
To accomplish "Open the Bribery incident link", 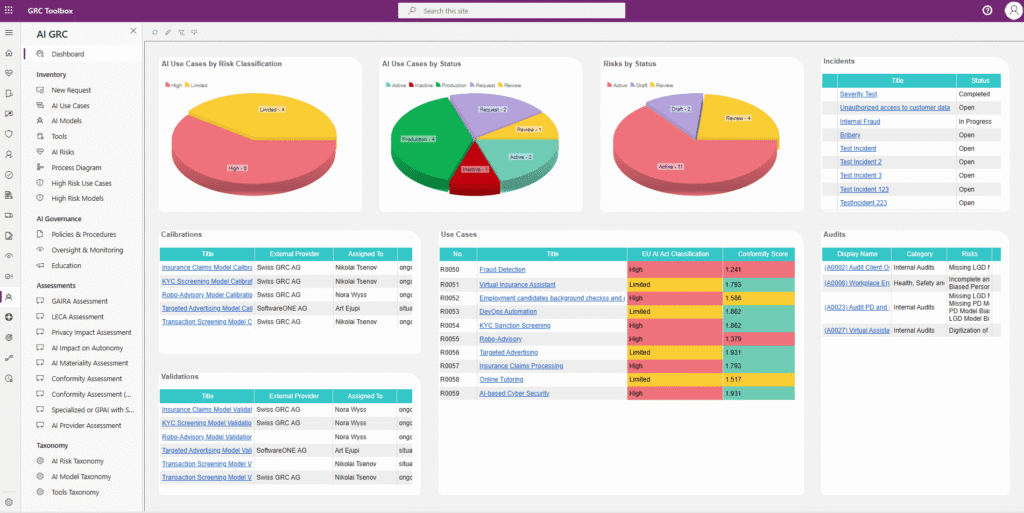I will 850,135.
